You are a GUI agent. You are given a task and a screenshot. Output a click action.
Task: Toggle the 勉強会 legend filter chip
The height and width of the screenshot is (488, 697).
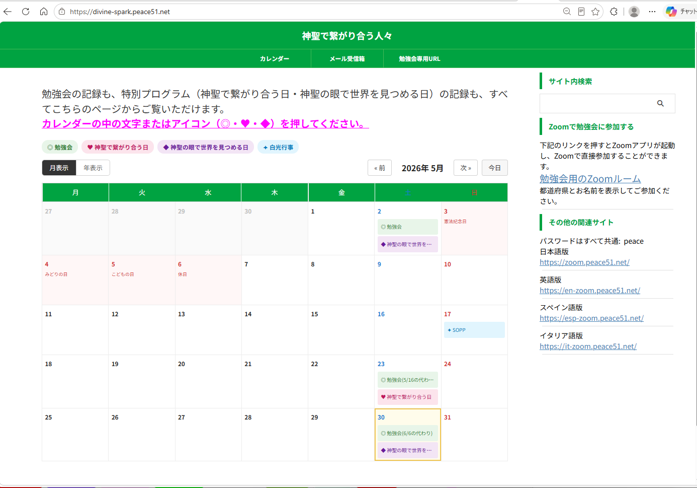[60, 147]
